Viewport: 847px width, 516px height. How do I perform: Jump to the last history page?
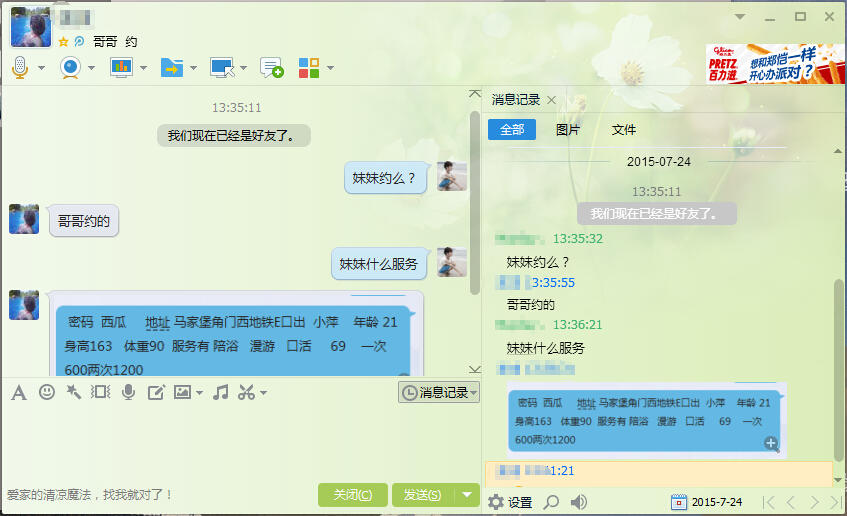(837, 502)
